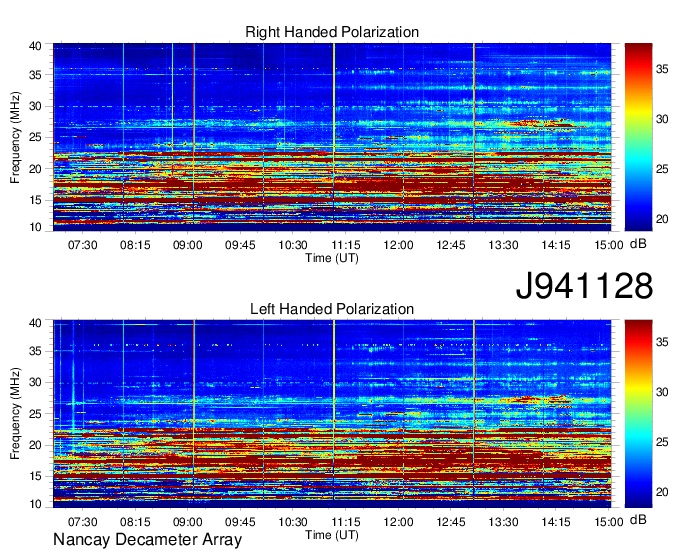Click the 07:30 tick on the top time axis
The height and width of the screenshot is (552, 680).
(82, 245)
